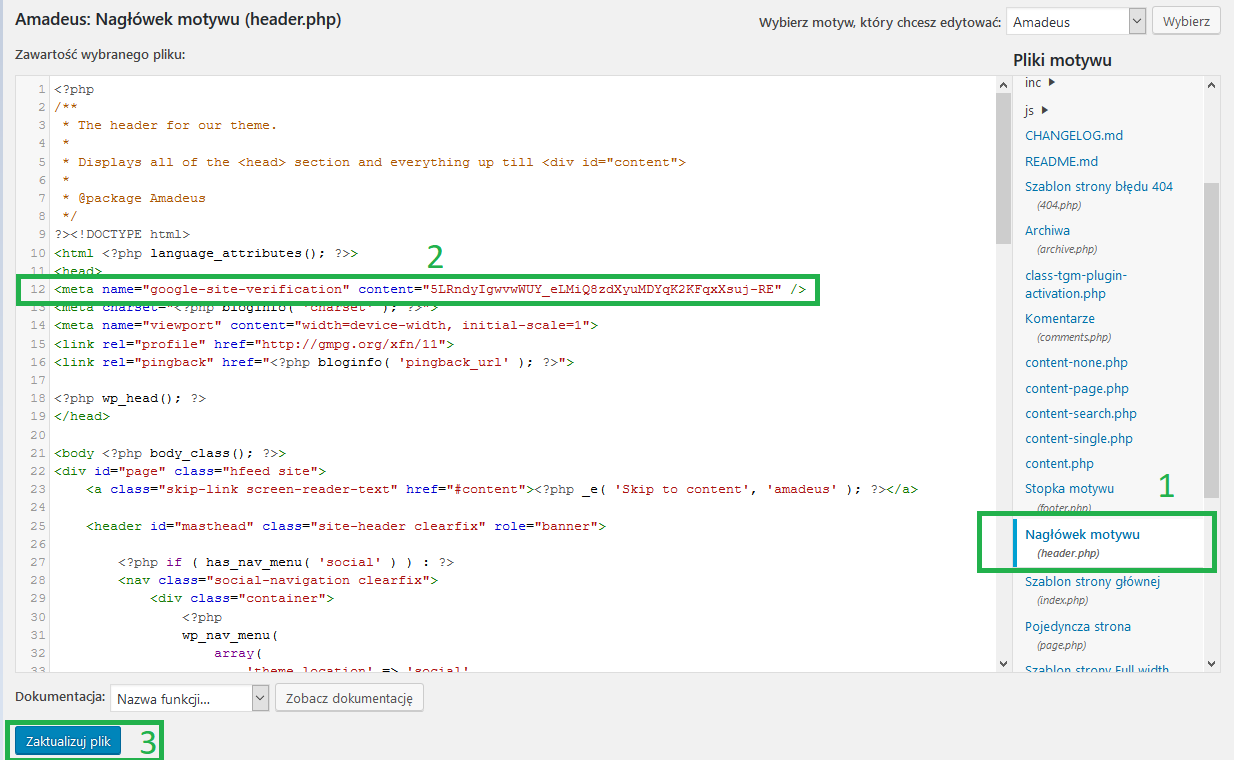Expand the js folder arrow
This screenshot has height=760, width=1234.
[x=1044, y=110]
